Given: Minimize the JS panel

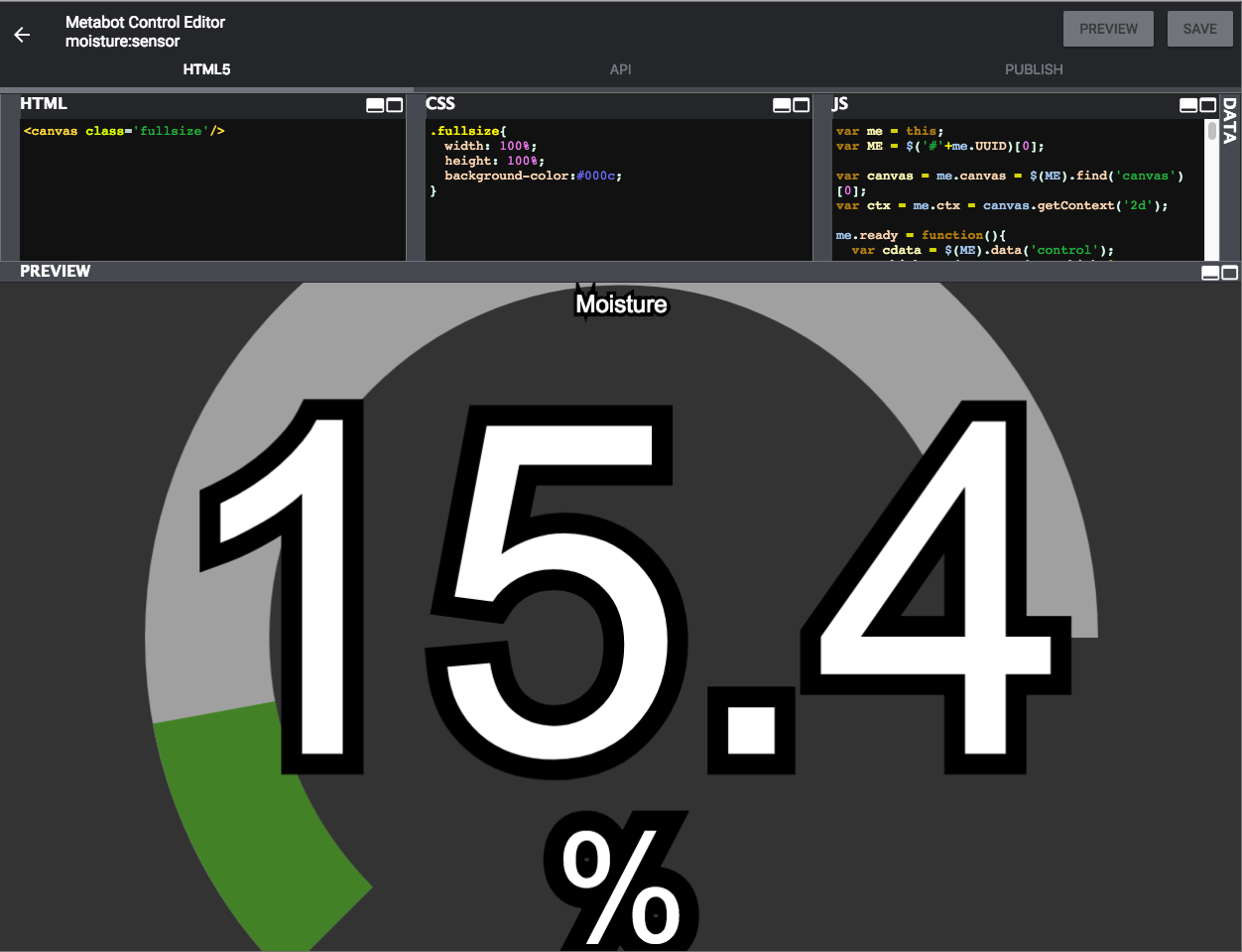Looking at the screenshot, I should (1188, 105).
